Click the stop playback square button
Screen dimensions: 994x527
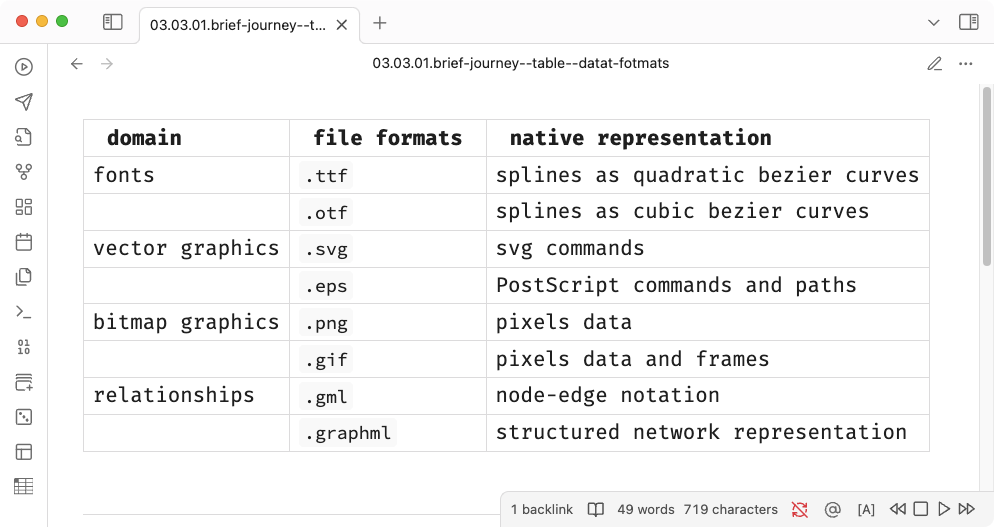[921, 509]
